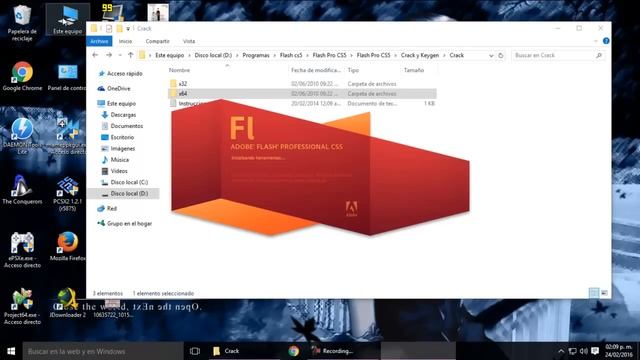
Task: Open the Archivo tab in Explorer
Action: [x=99, y=41]
